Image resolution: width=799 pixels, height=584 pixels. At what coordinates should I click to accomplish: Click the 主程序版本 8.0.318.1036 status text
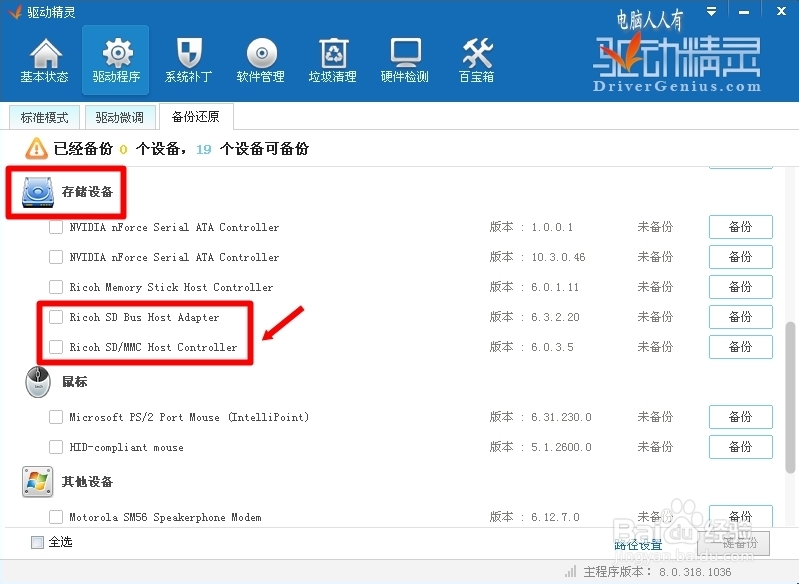tap(657, 572)
